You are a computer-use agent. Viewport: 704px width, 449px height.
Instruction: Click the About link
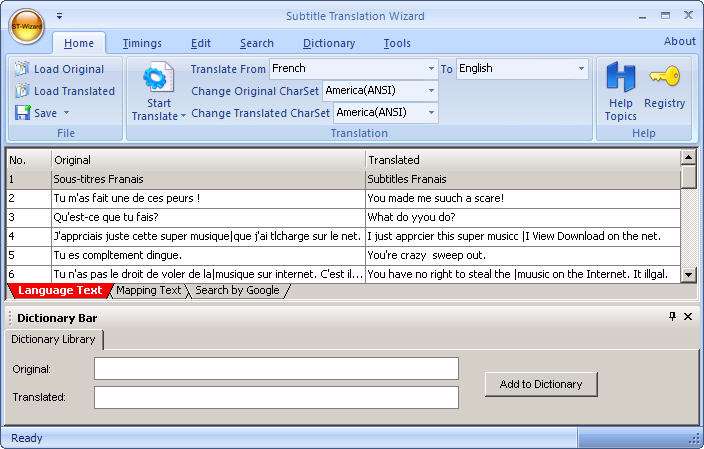679,41
